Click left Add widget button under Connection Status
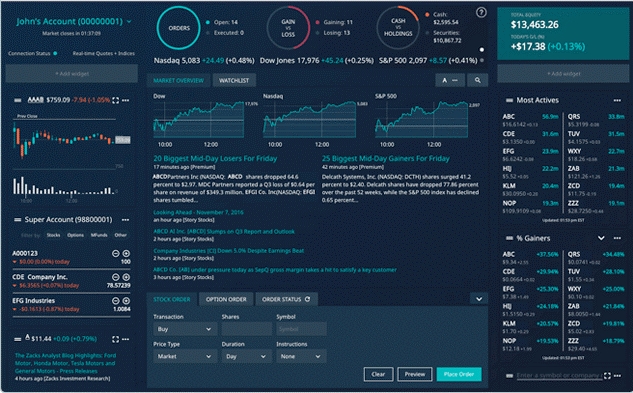Viewport: 633px width, 393px height. click(72, 74)
